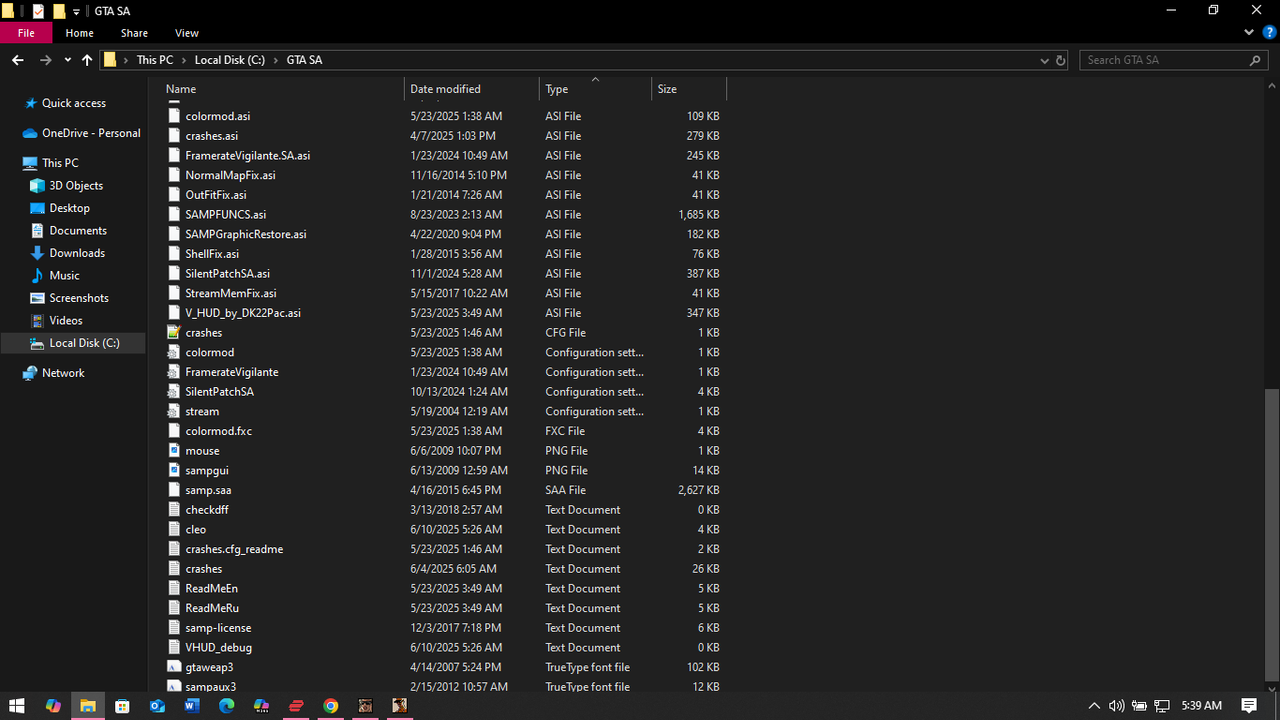Viewport: 1280px width, 720px height.
Task: Sort by the Name column header
Action: pos(283,89)
